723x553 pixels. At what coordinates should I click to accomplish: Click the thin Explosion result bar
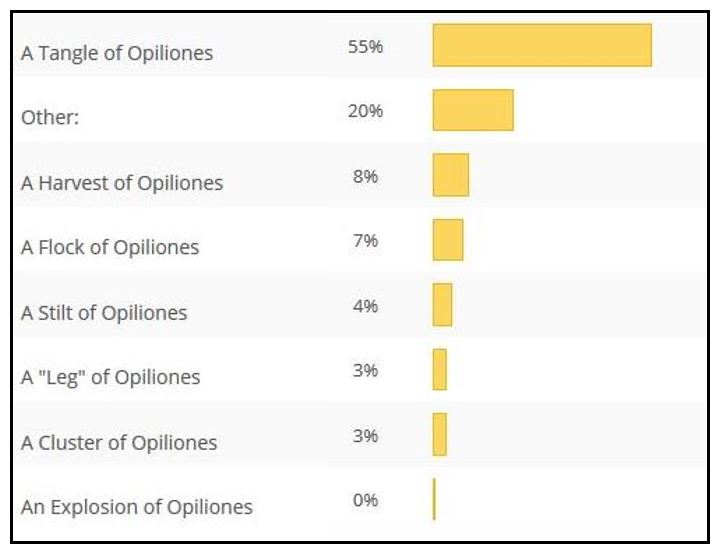pos(434,499)
